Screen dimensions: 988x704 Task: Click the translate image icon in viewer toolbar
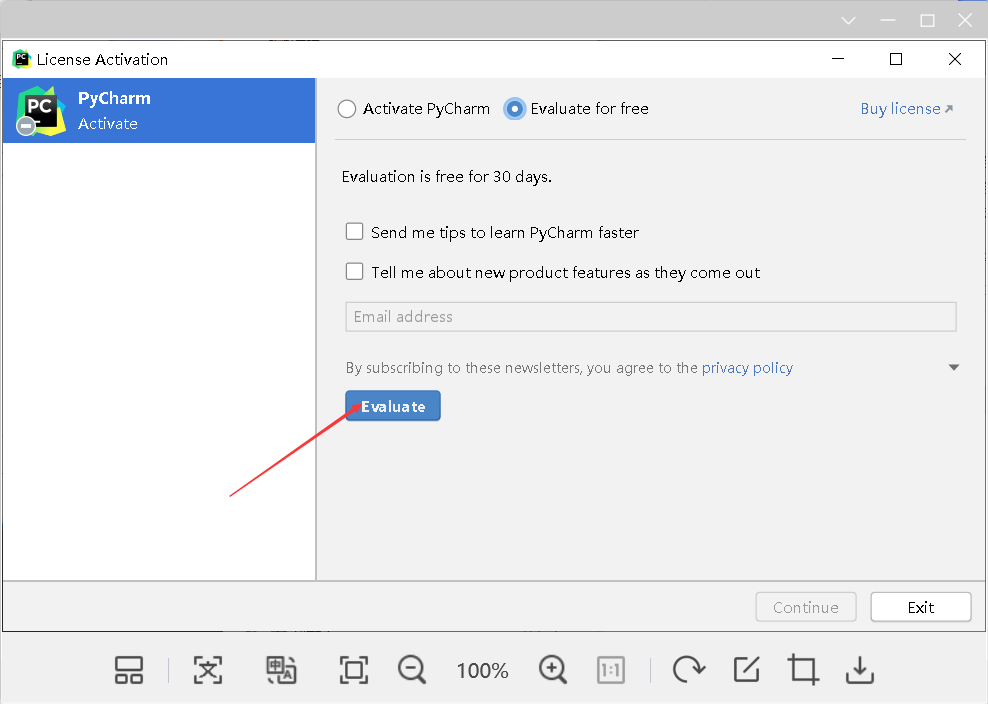click(281, 670)
